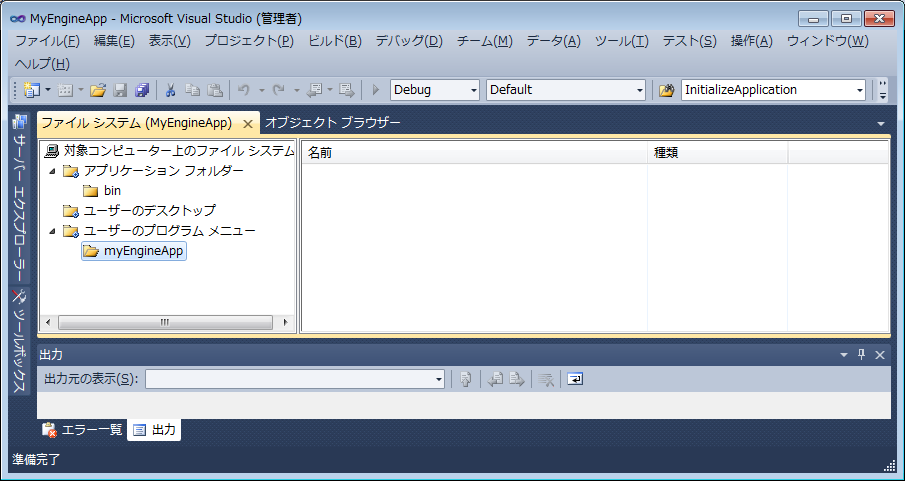Click the Undo arrow icon

(244, 90)
